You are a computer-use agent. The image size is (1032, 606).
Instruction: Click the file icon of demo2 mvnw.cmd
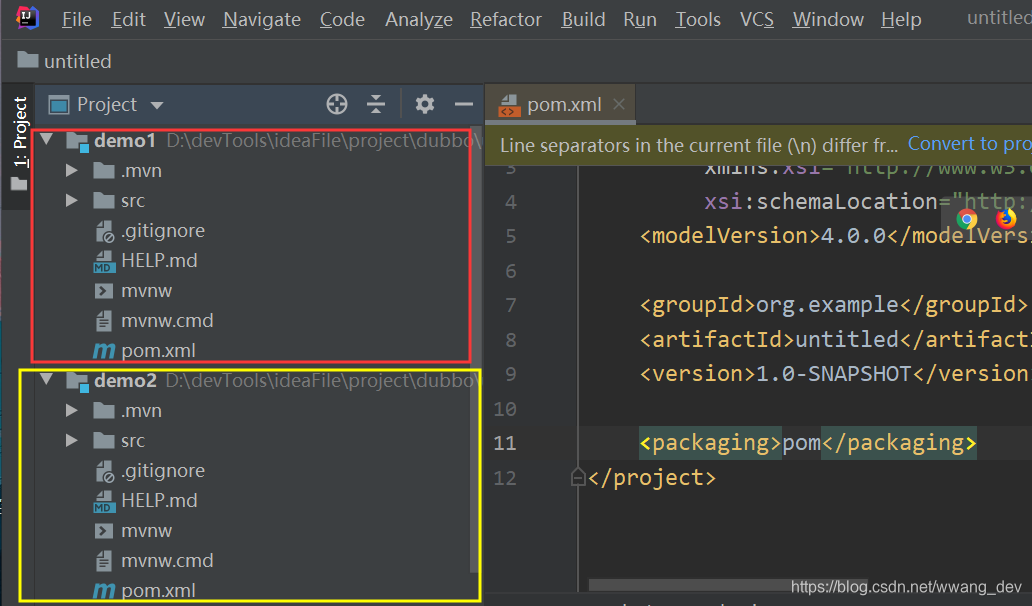point(104,561)
